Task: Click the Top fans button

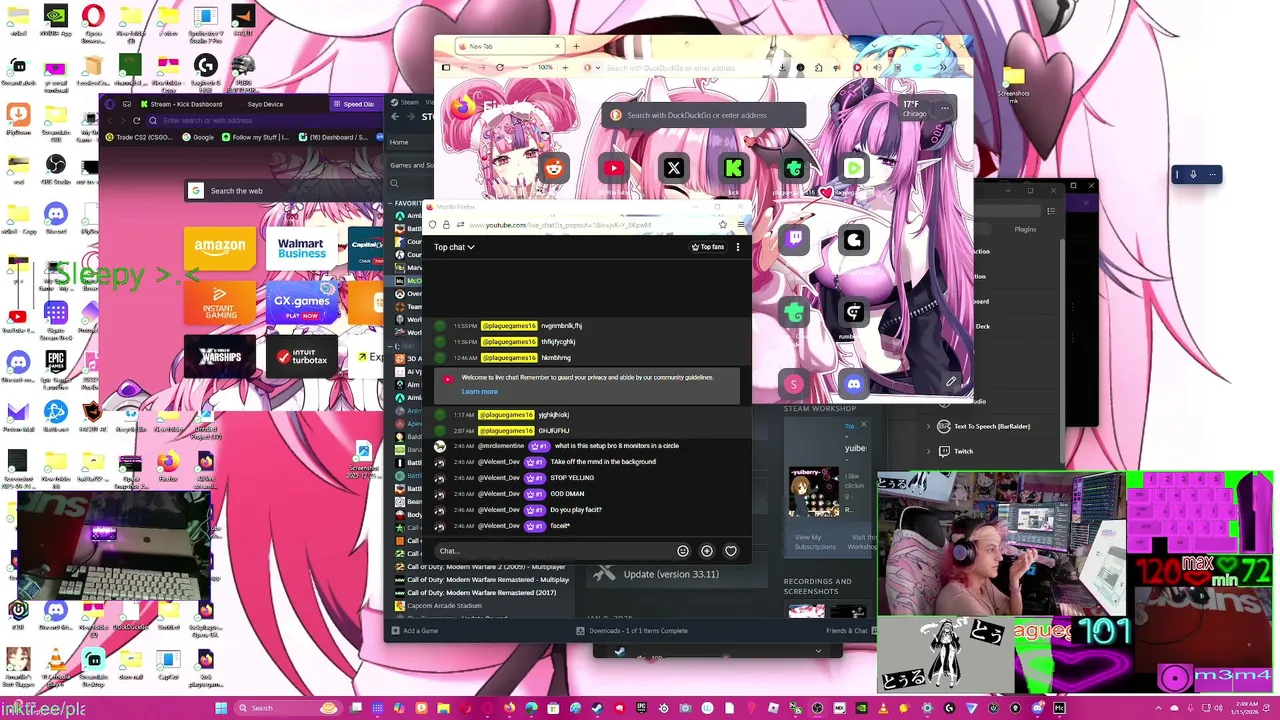Action: click(708, 247)
